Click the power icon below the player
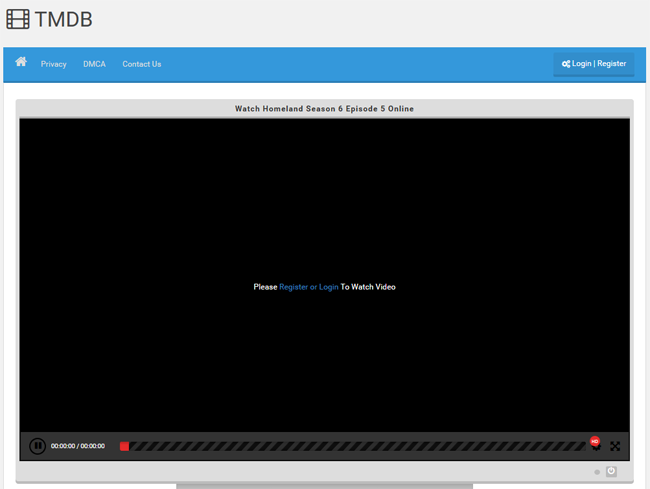The image size is (650, 489). click(611, 471)
